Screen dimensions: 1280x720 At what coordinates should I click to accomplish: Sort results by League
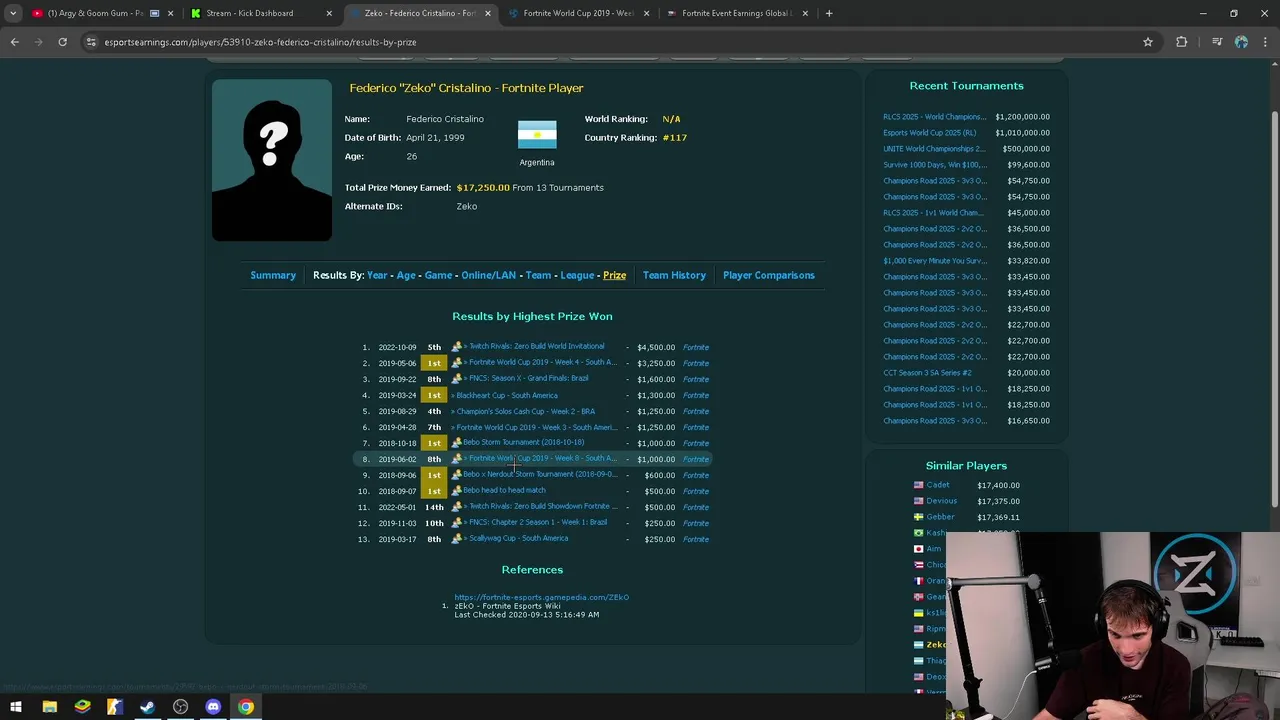[577, 275]
